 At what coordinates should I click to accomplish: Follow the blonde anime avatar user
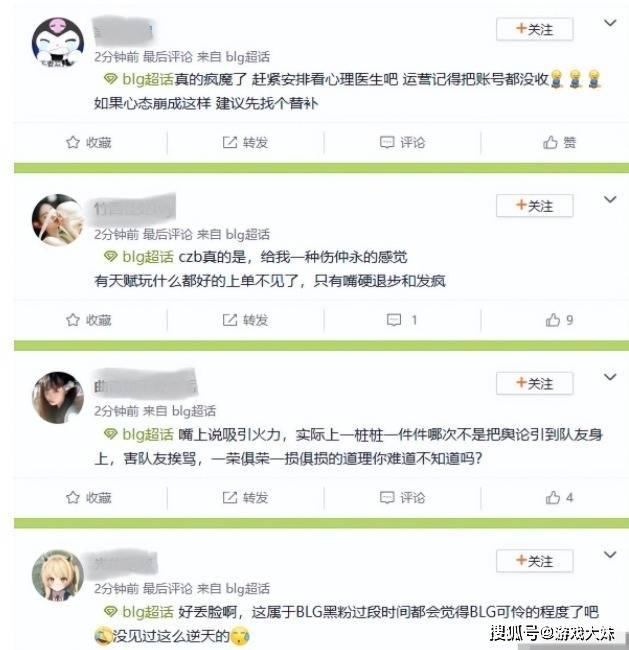tap(534, 561)
